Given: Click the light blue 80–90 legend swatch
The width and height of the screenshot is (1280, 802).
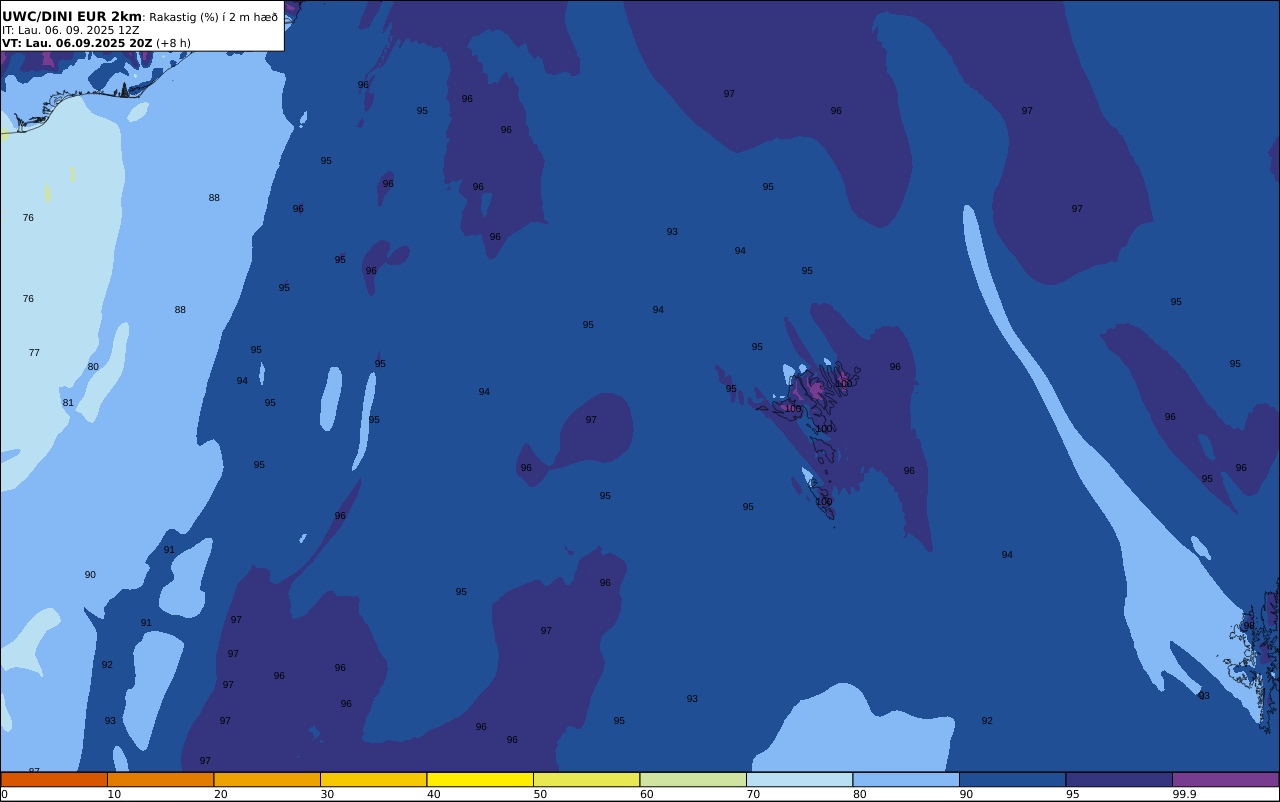Looking at the screenshot, I should click(x=906, y=779).
